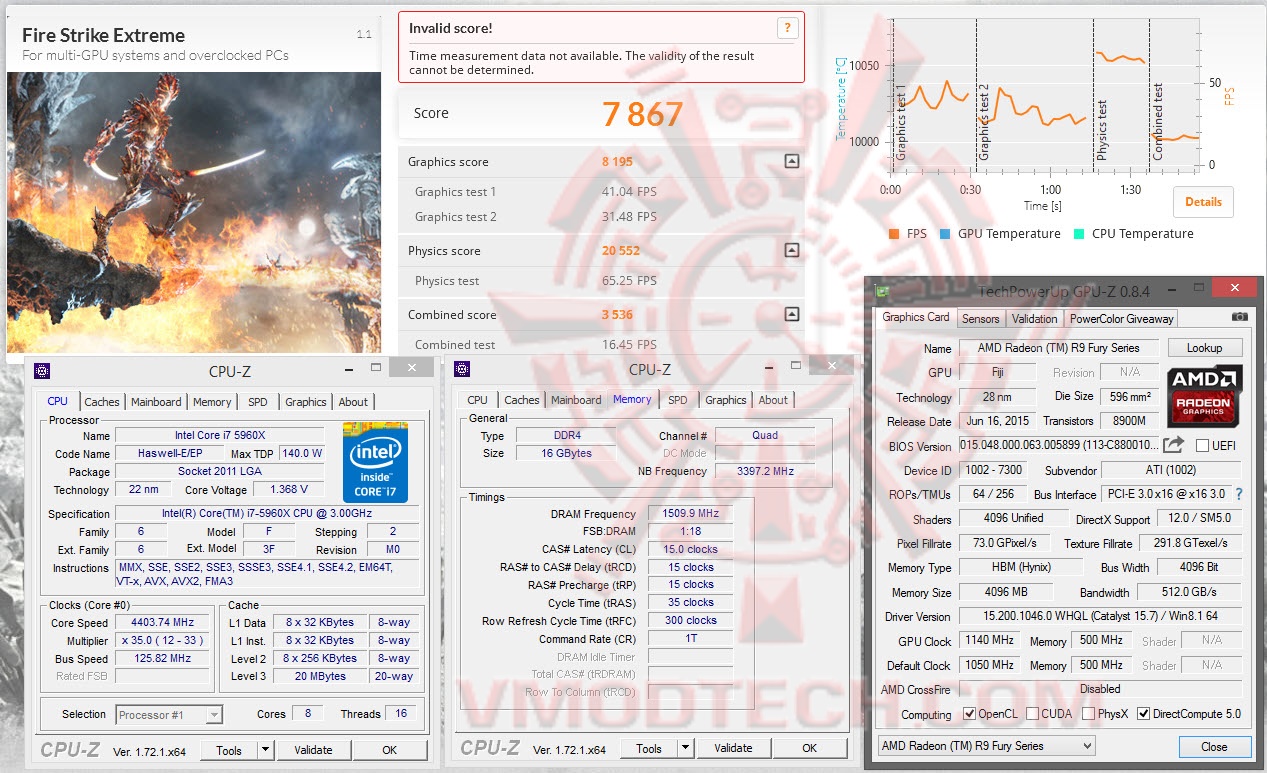The width and height of the screenshot is (1267, 773).
Task: Click the AMD CrossFire Disabled field
Action: point(1100,689)
